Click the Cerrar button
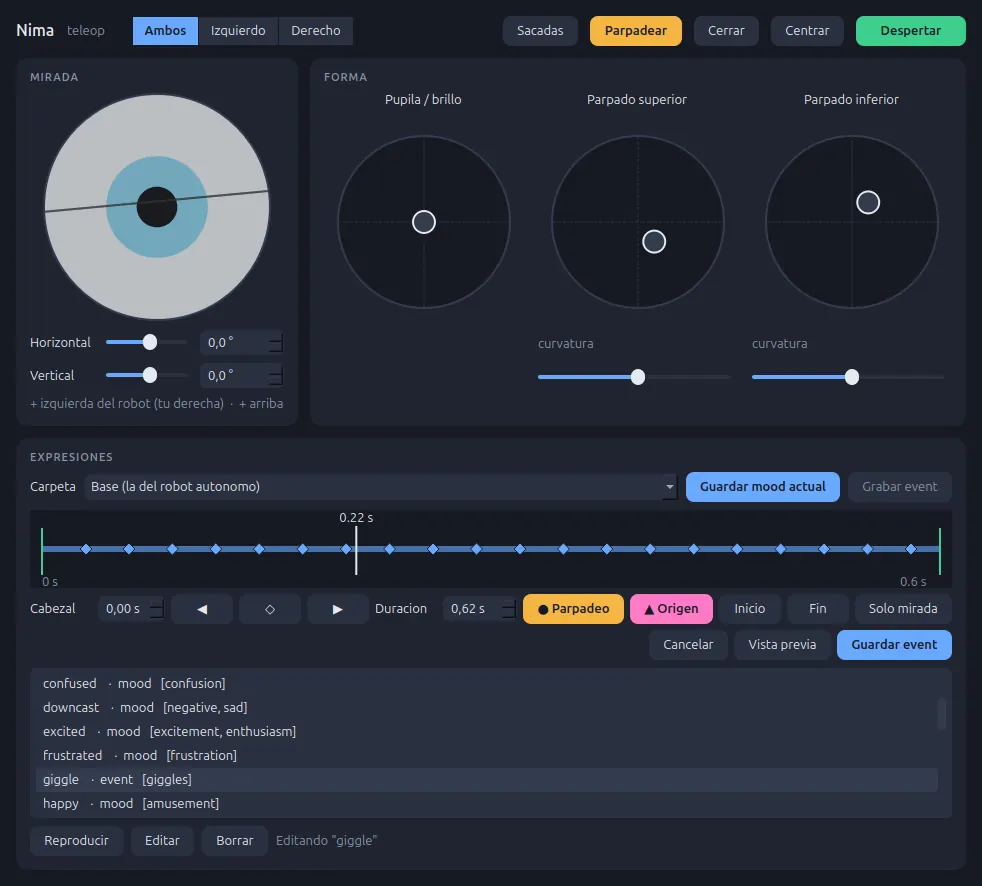The image size is (982, 886). click(726, 31)
